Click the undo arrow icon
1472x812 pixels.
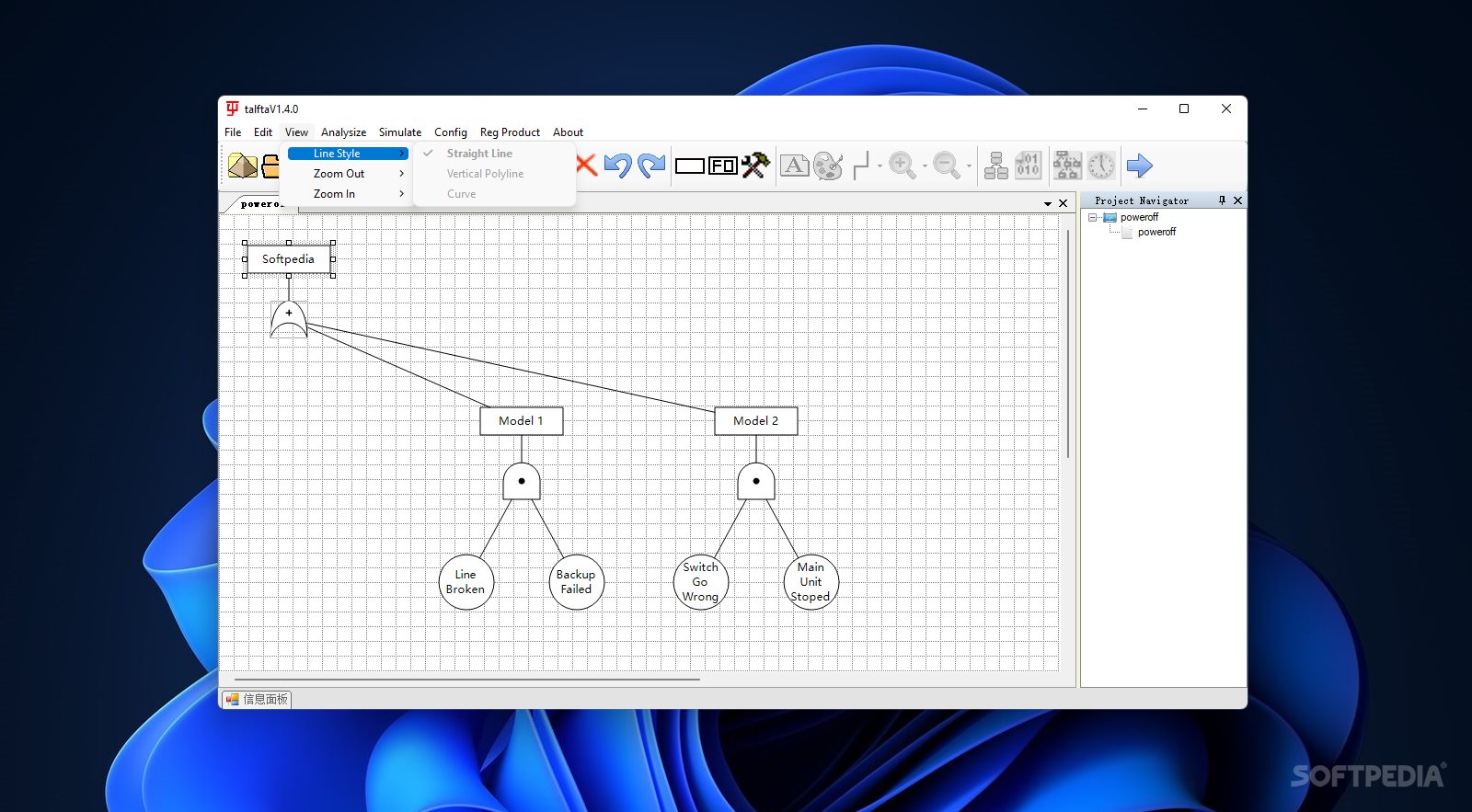(x=617, y=166)
